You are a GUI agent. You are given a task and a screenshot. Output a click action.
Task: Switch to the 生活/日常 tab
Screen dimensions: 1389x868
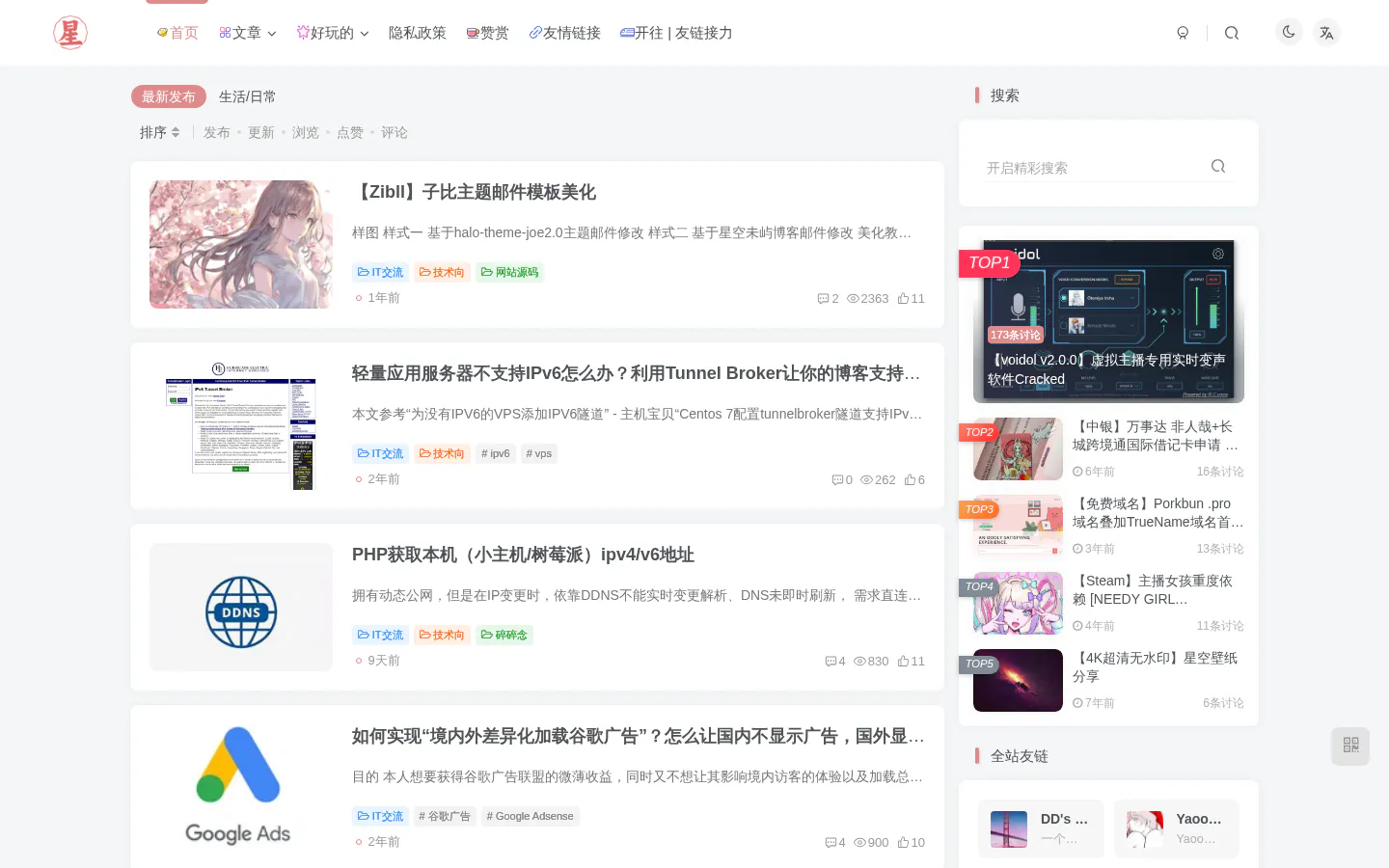[x=247, y=96]
